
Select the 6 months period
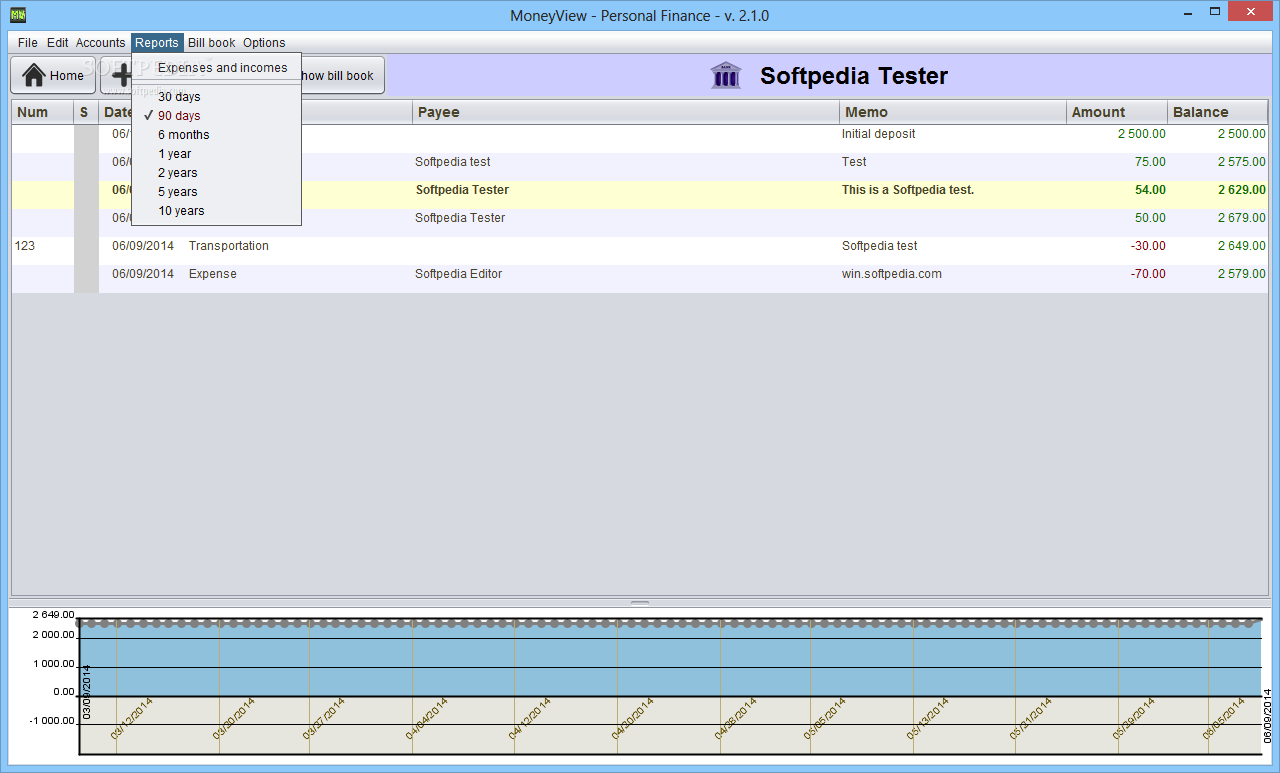point(217,135)
